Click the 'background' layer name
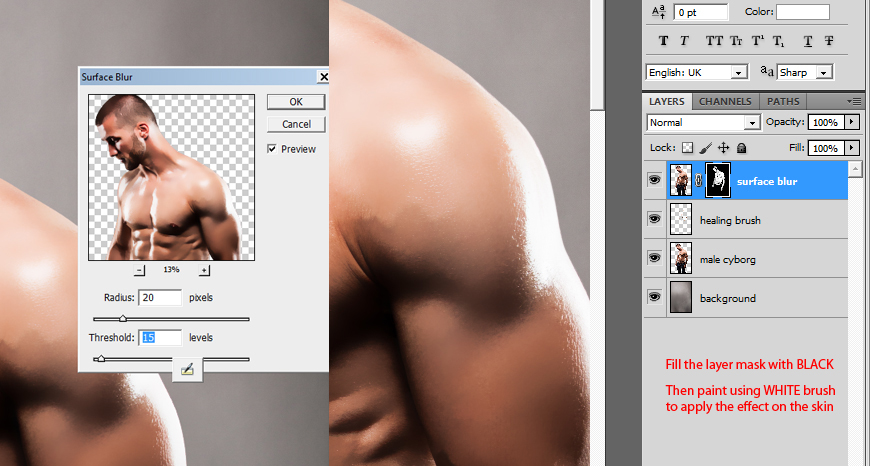This screenshot has width=870, height=466. click(x=727, y=298)
